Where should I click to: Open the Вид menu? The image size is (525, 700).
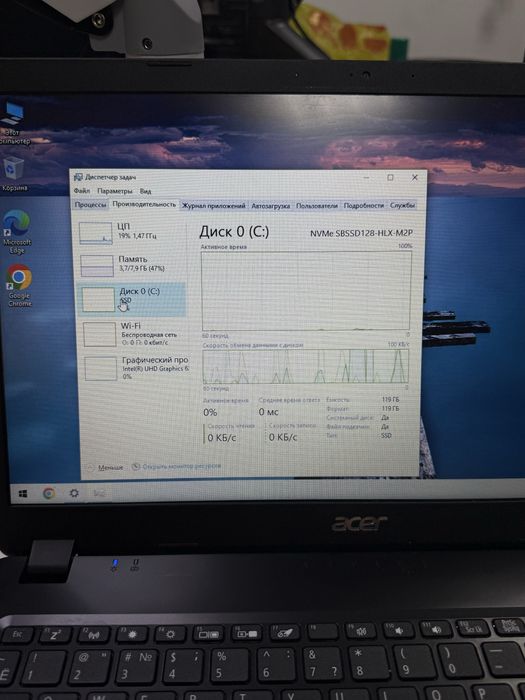(146, 191)
